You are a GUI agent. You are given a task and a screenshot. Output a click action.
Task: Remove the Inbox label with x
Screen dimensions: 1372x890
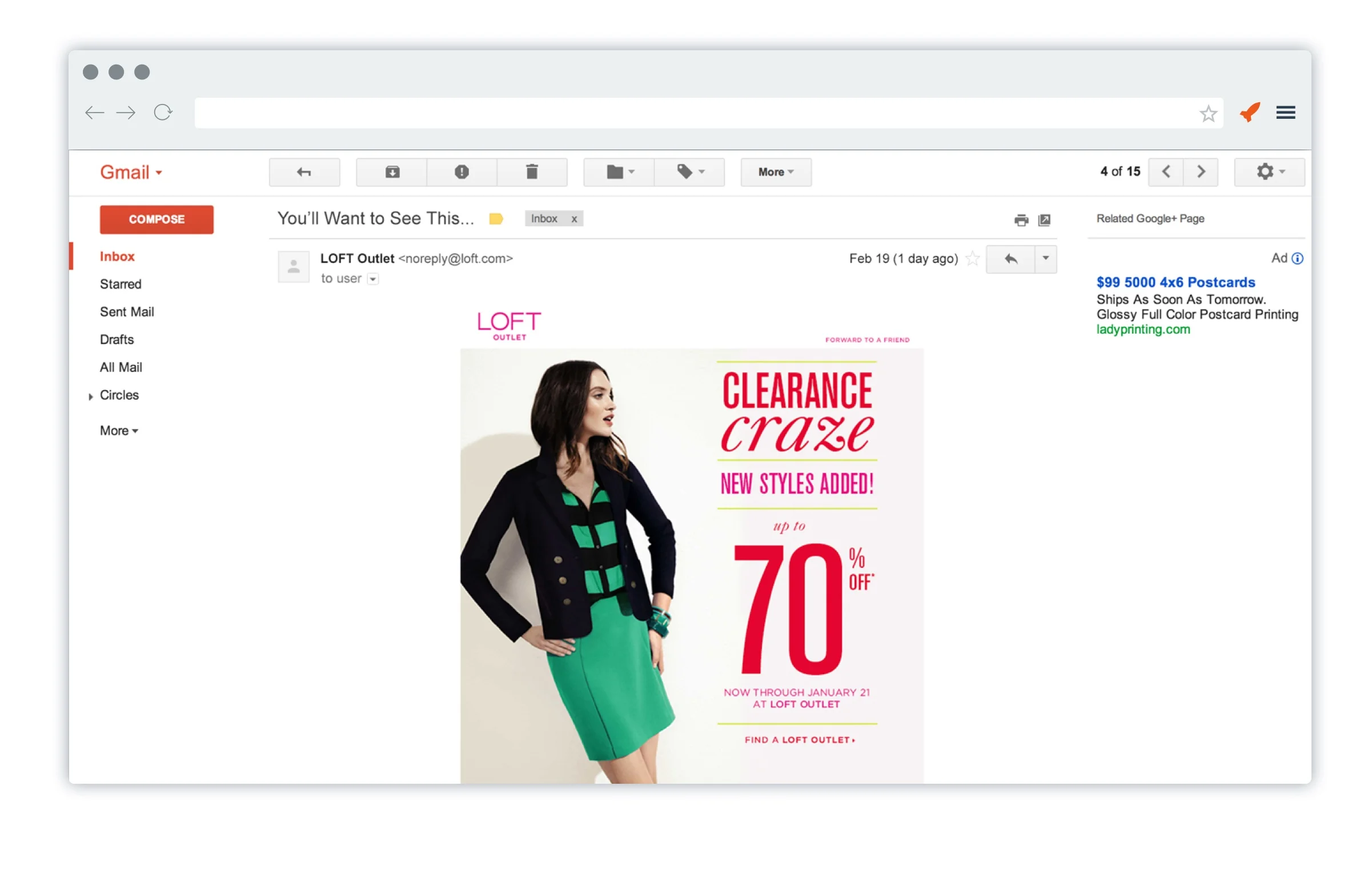(x=574, y=219)
